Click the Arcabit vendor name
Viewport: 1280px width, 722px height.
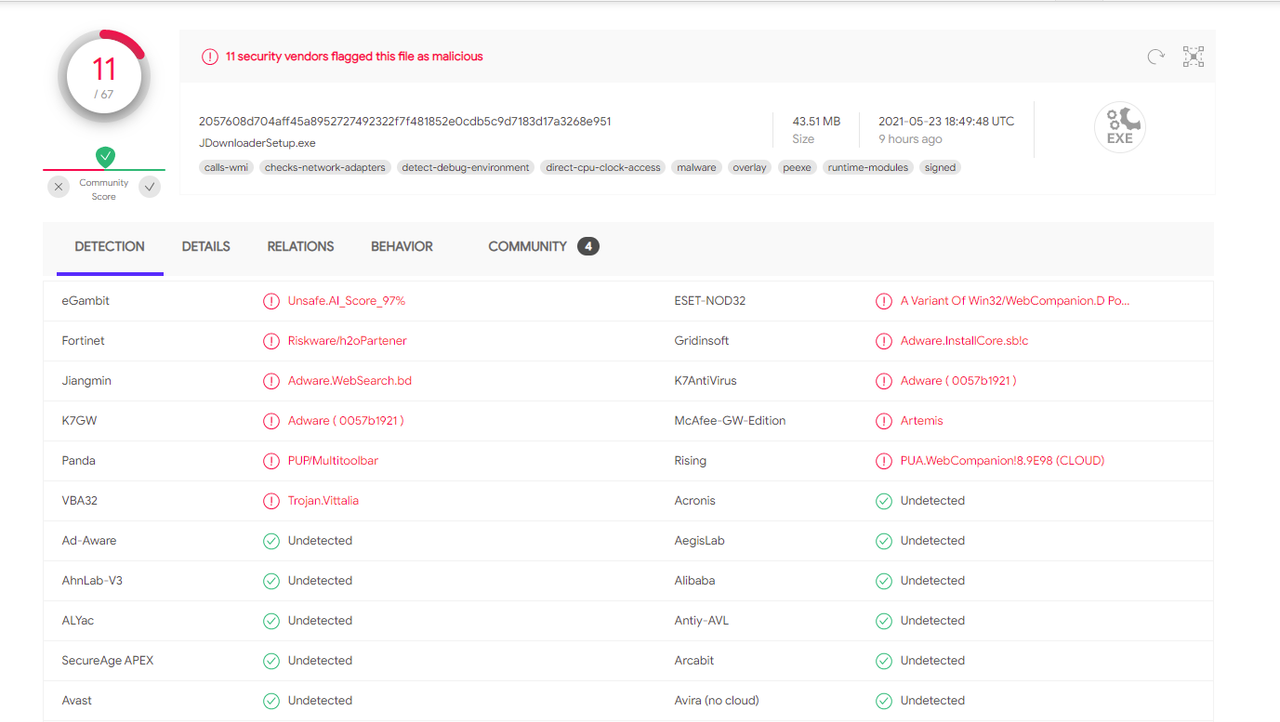click(696, 661)
